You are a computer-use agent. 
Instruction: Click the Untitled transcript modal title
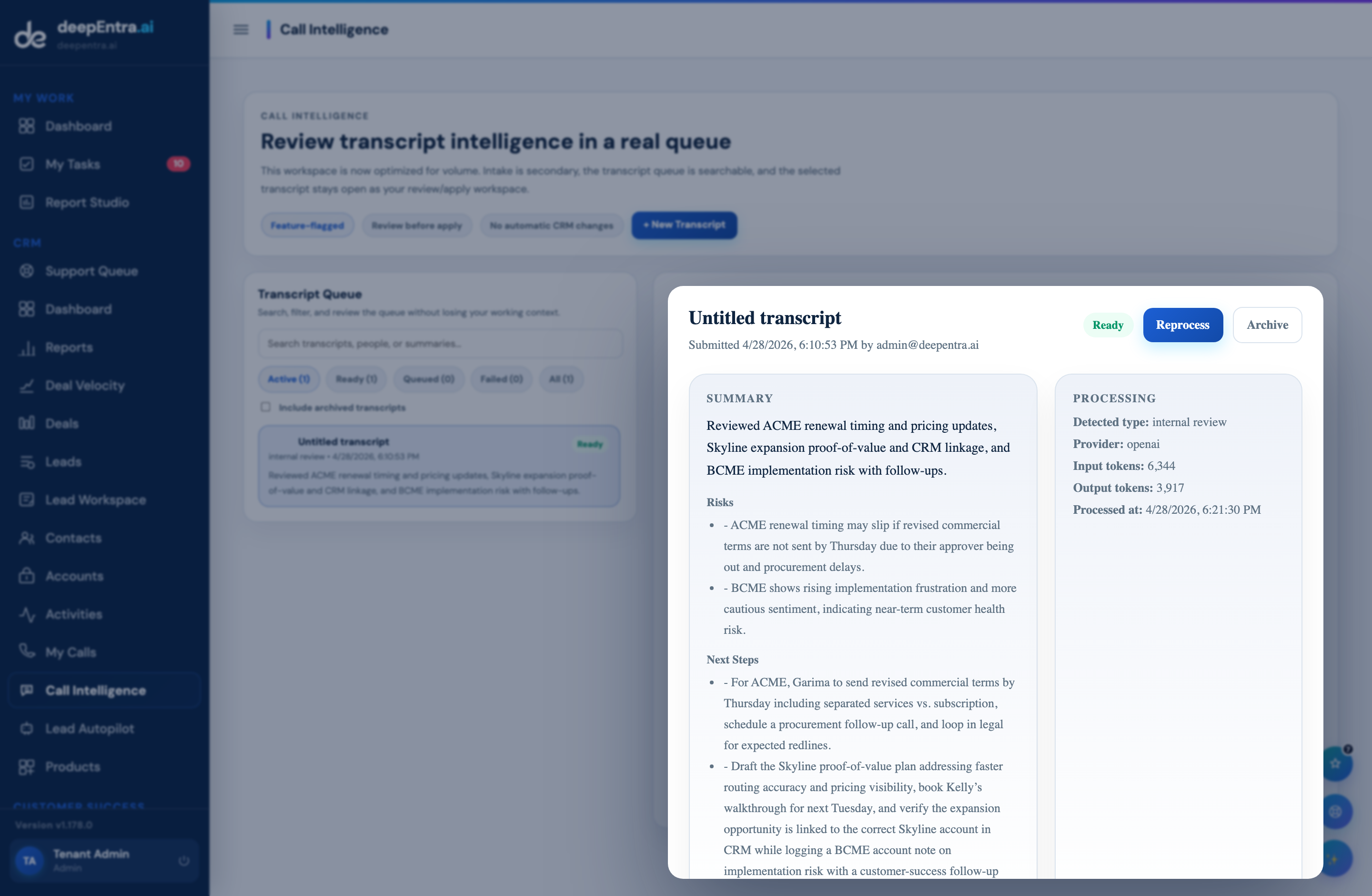click(x=765, y=318)
